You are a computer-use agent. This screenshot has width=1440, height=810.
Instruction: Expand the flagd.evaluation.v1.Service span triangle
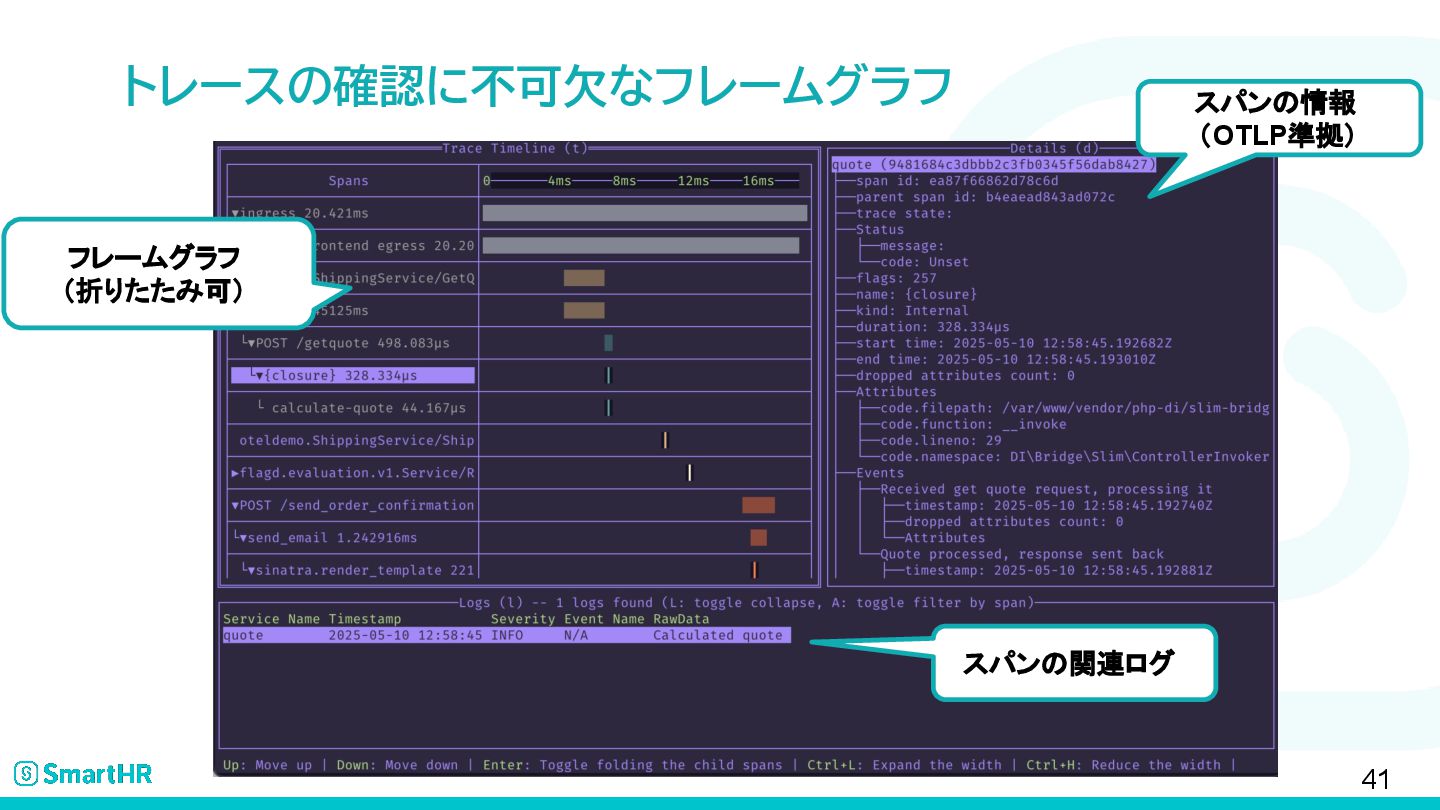[x=236, y=473]
